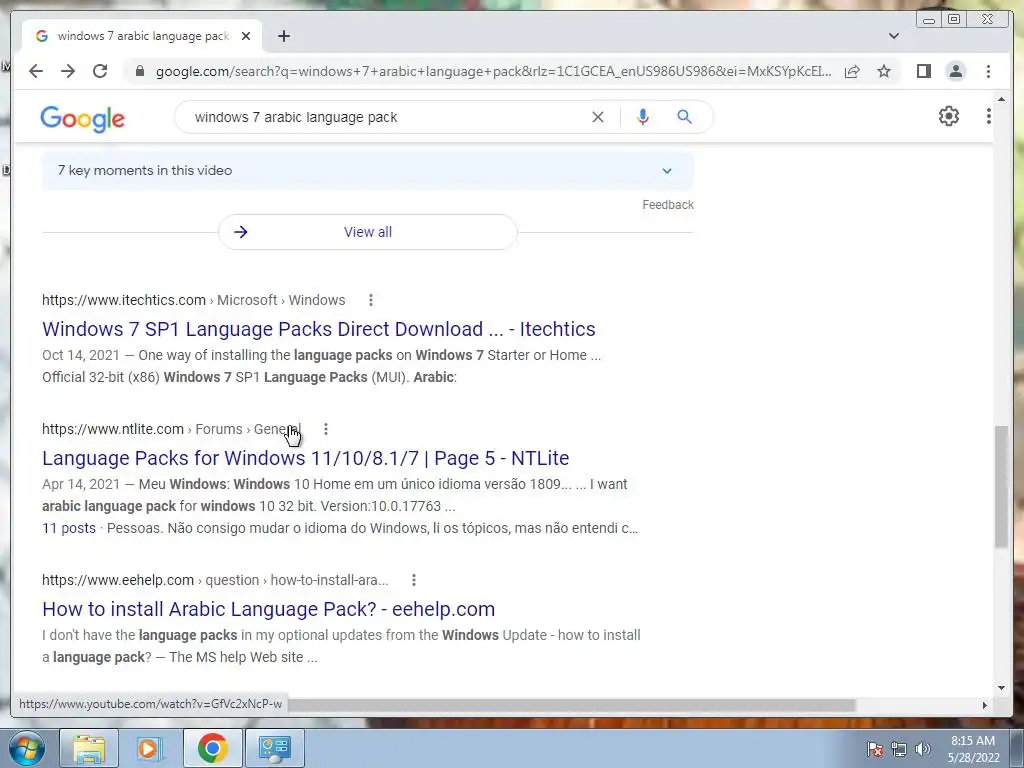1024x768 pixels.
Task: Start voice search with microphone
Action: (643, 117)
